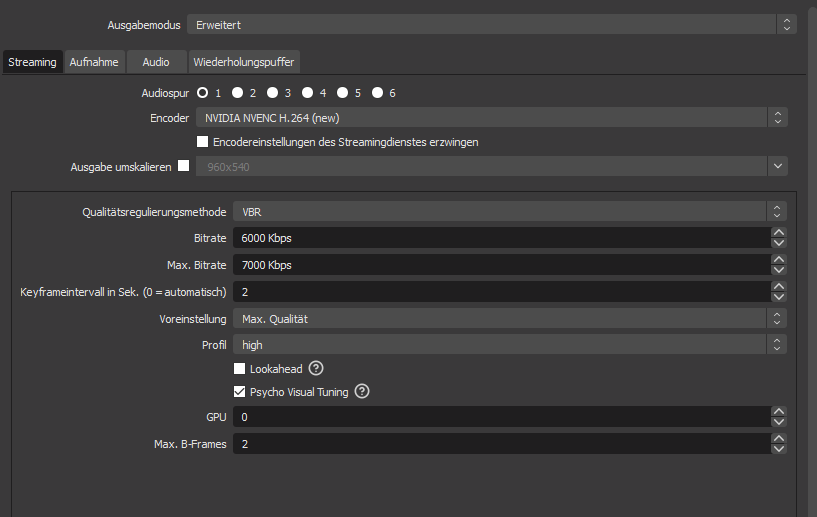Screen dimensions: 817x517
Task: Select audio track 5 radio button
Action: click(342, 93)
